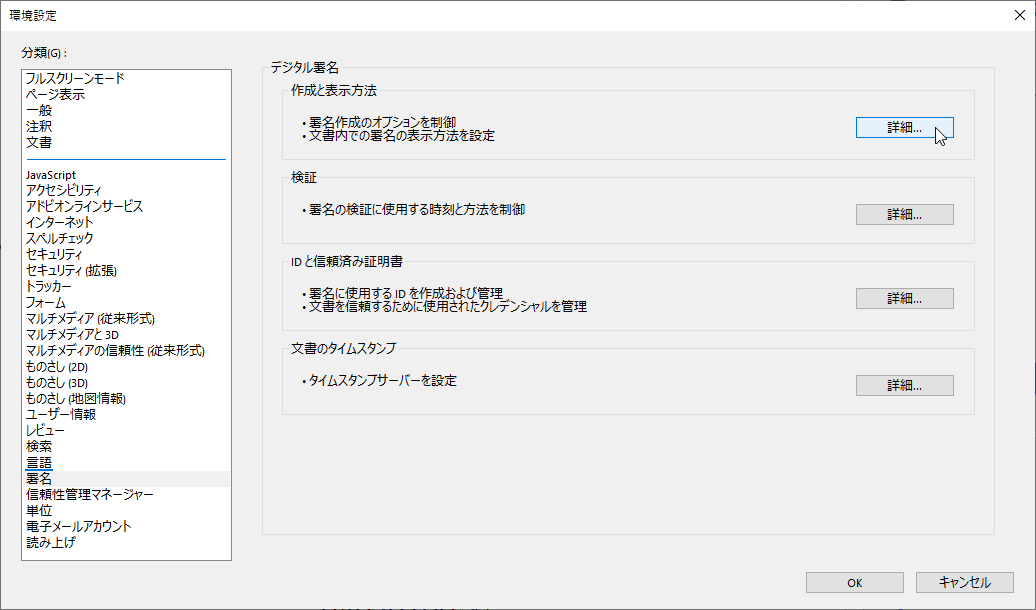Select 文書 category in list
1036x610 pixels.
coord(39,142)
